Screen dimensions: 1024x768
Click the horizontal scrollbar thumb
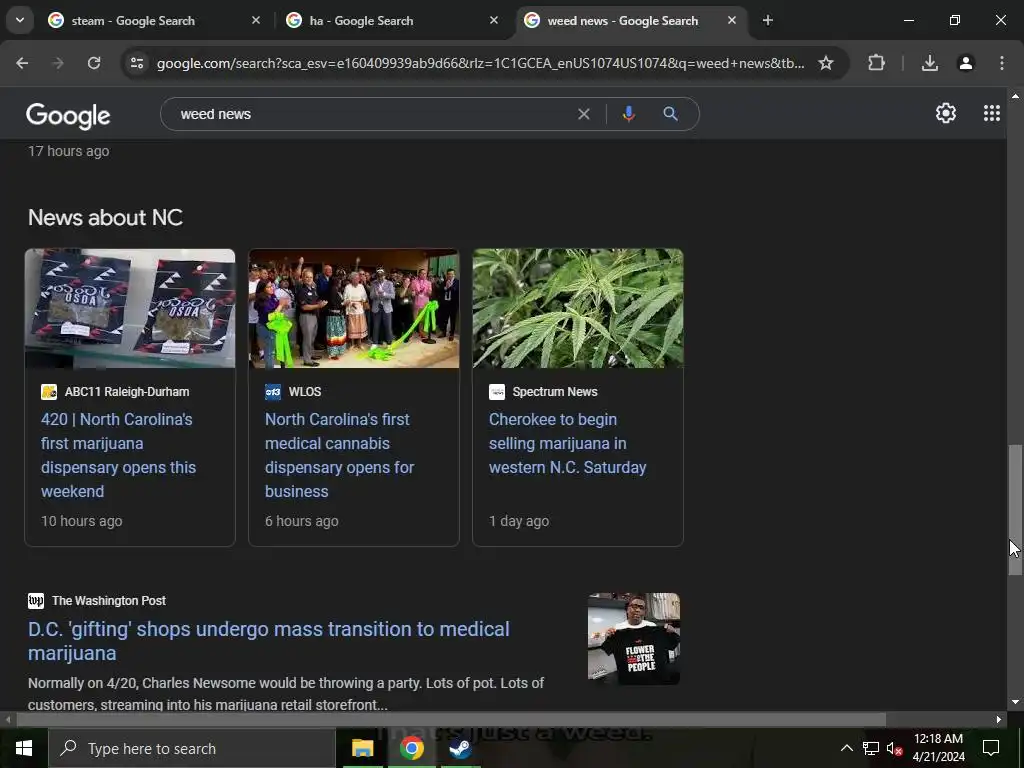[451, 719]
